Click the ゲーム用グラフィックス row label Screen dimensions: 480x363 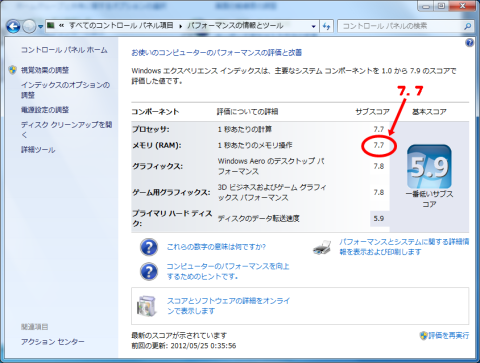[x=171, y=192]
